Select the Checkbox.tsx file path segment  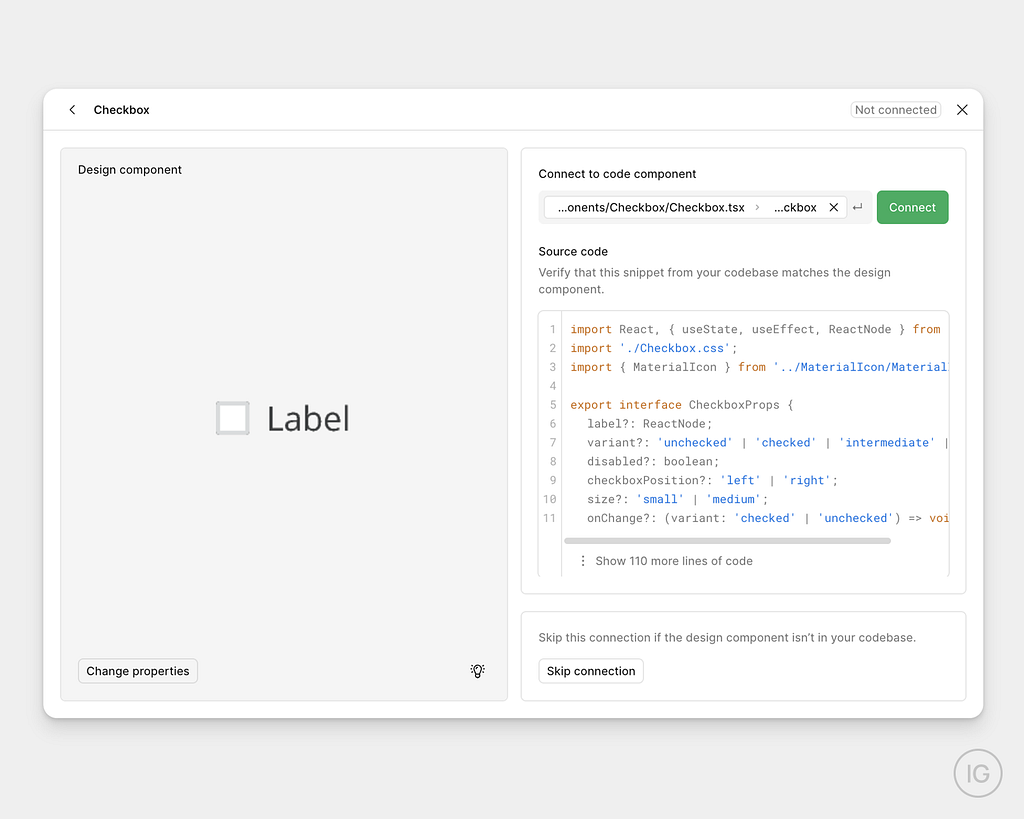click(650, 208)
